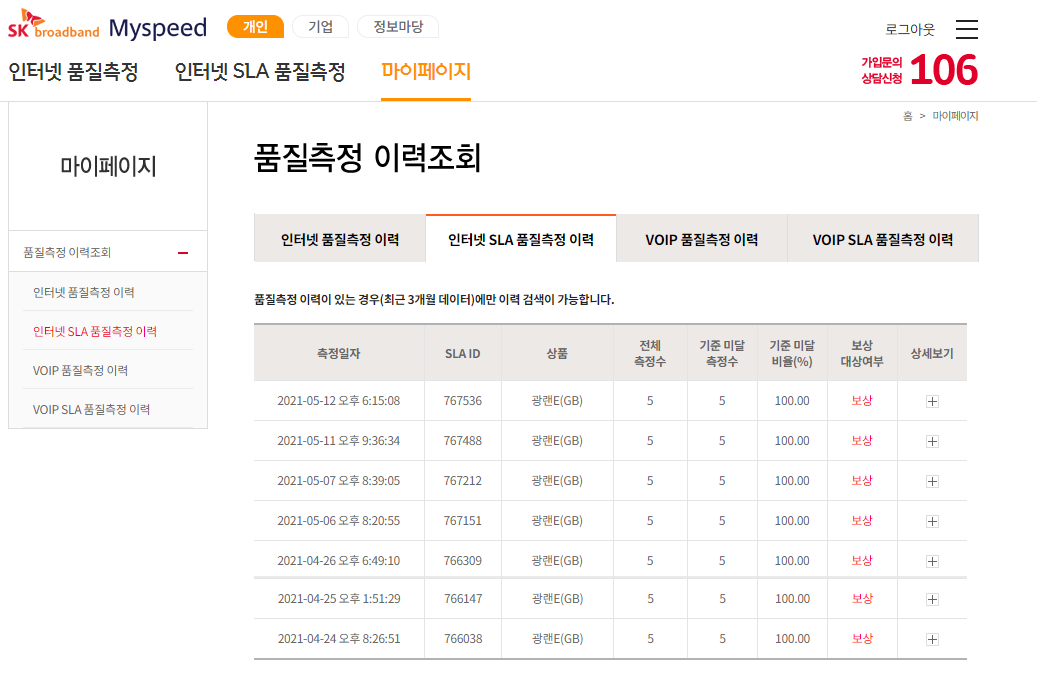Image resolution: width=1037 pixels, height=692 pixels.
Task: Select the 정보마당 pill button
Action: point(397,27)
